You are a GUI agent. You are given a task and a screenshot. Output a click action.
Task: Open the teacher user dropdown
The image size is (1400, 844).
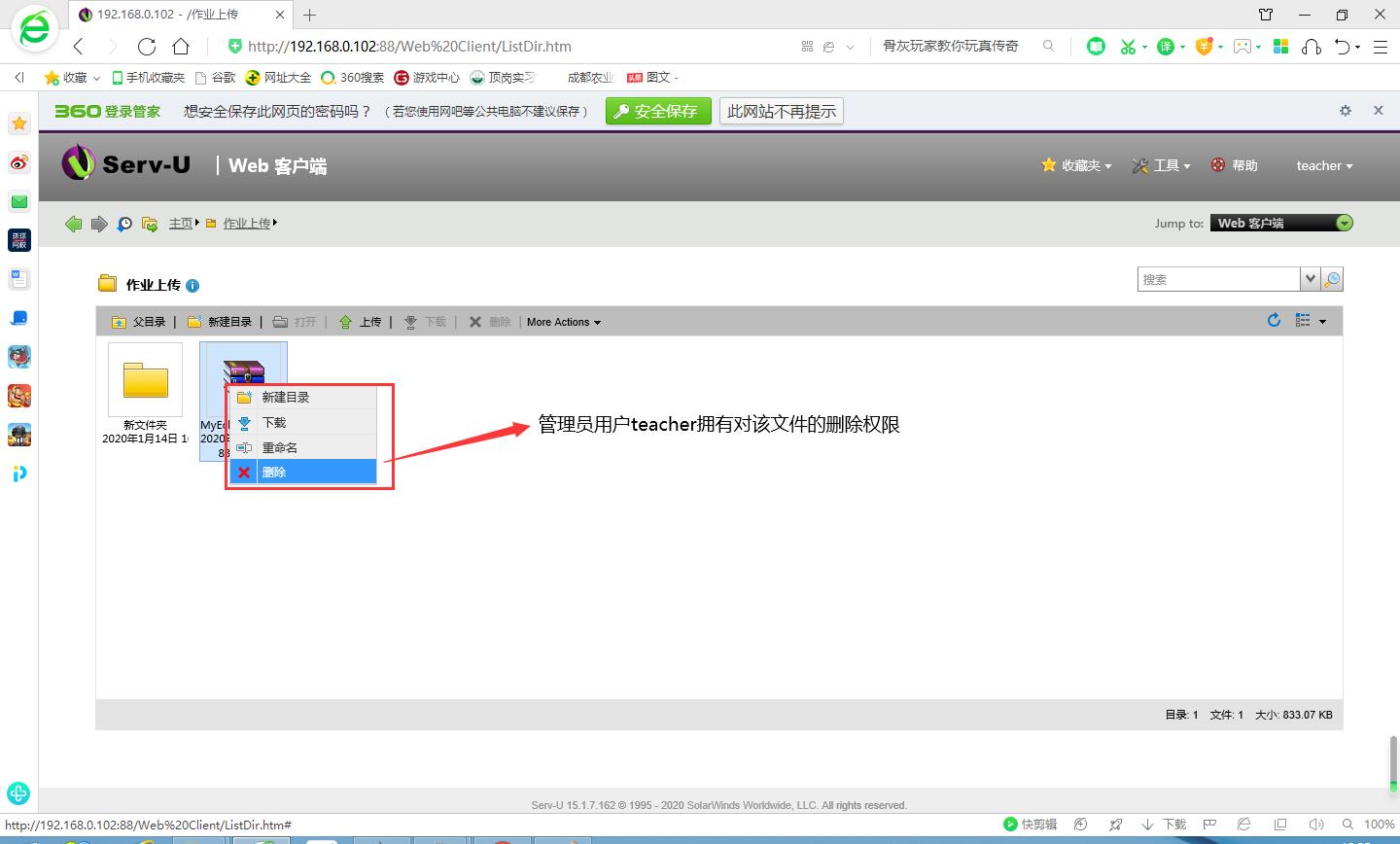click(1324, 165)
